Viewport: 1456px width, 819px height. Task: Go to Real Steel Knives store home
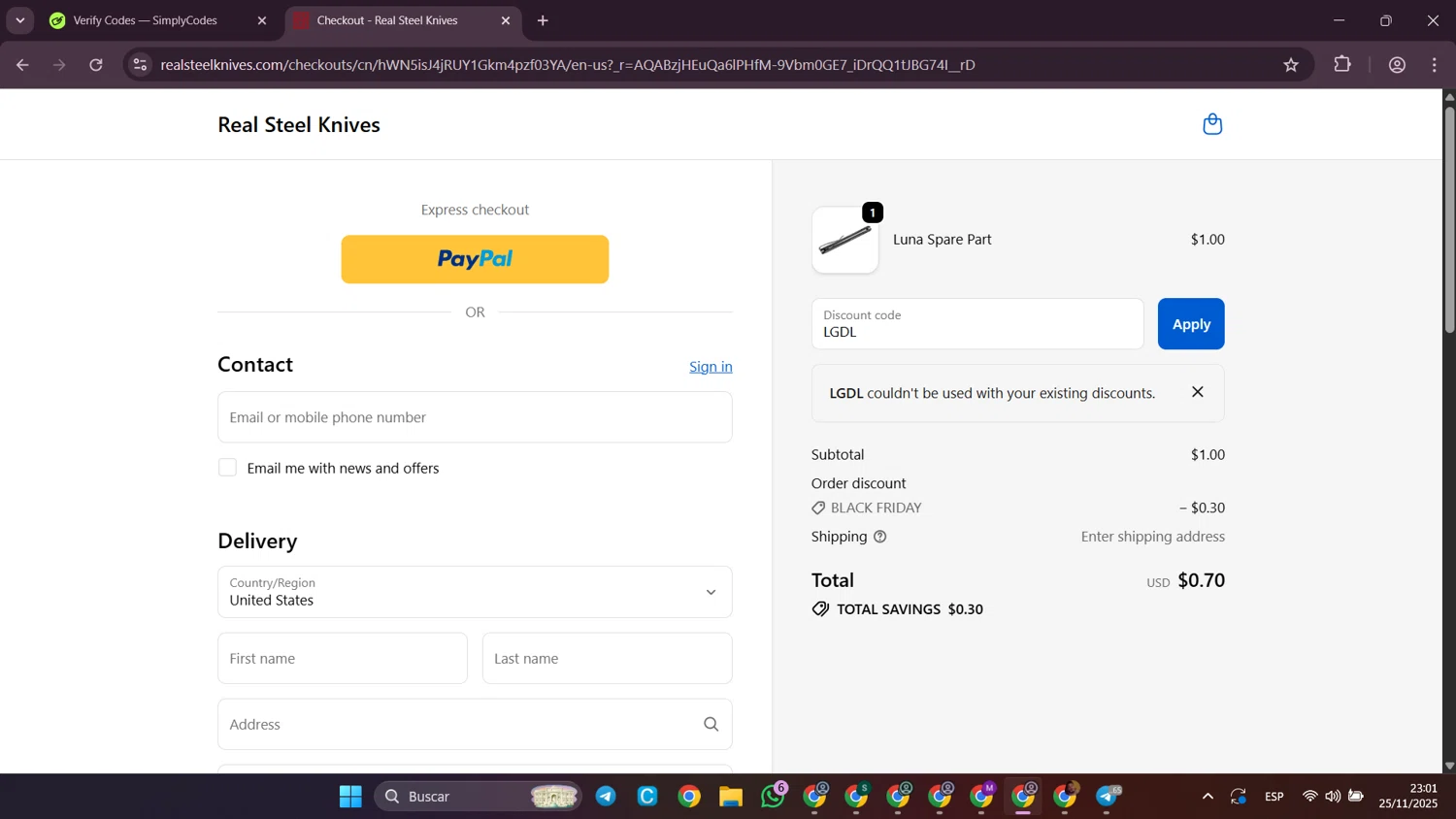click(x=299, y=125)
